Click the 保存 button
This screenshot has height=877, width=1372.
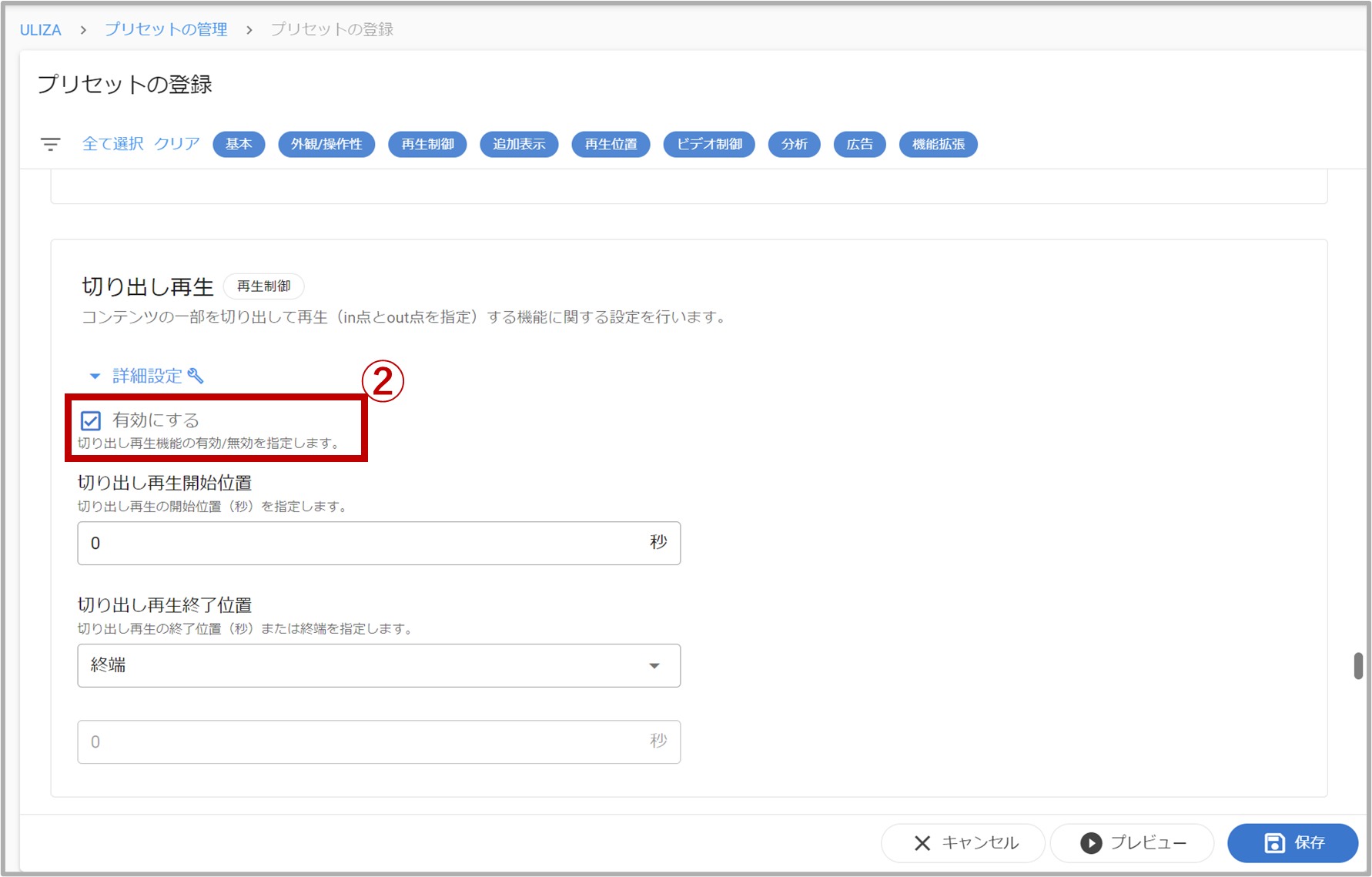[x=1293, y=843]
